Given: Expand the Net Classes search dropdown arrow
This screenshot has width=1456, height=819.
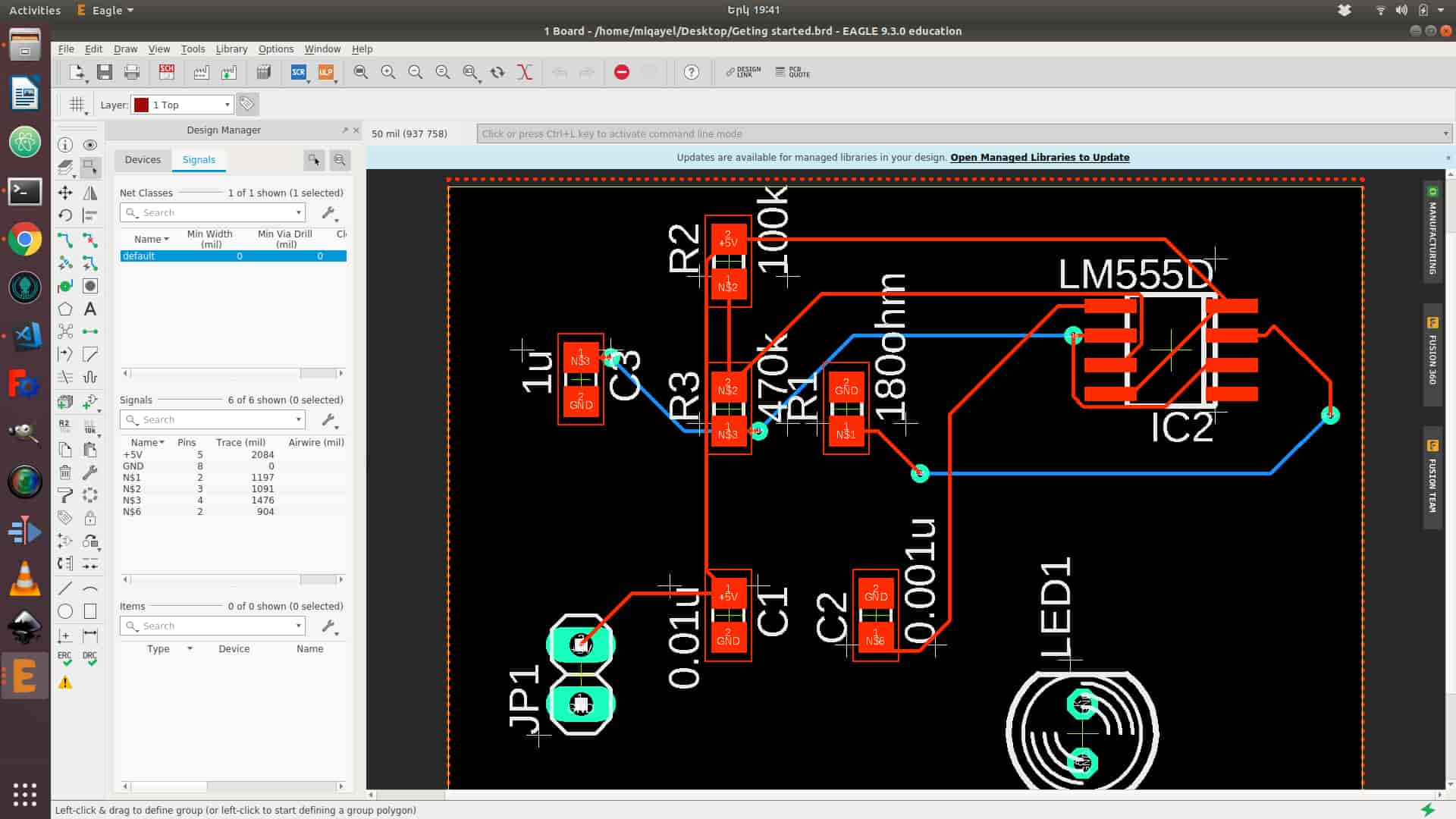Looking at the screenshot, I should 299,213.
